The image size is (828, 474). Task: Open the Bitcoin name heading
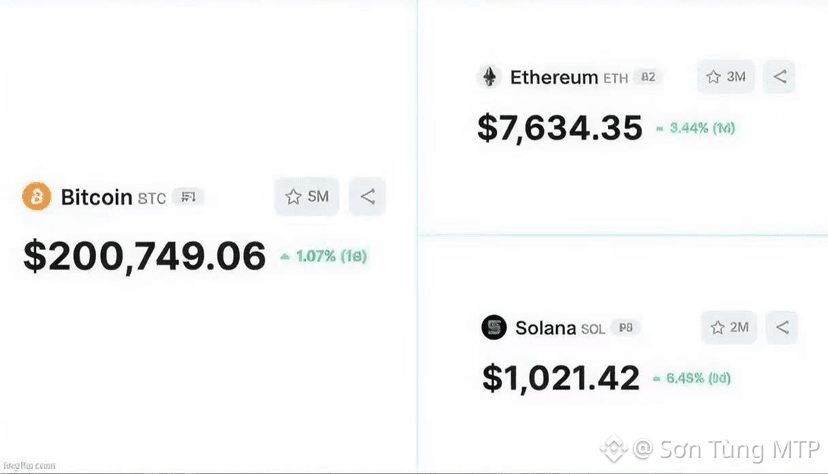97,197
